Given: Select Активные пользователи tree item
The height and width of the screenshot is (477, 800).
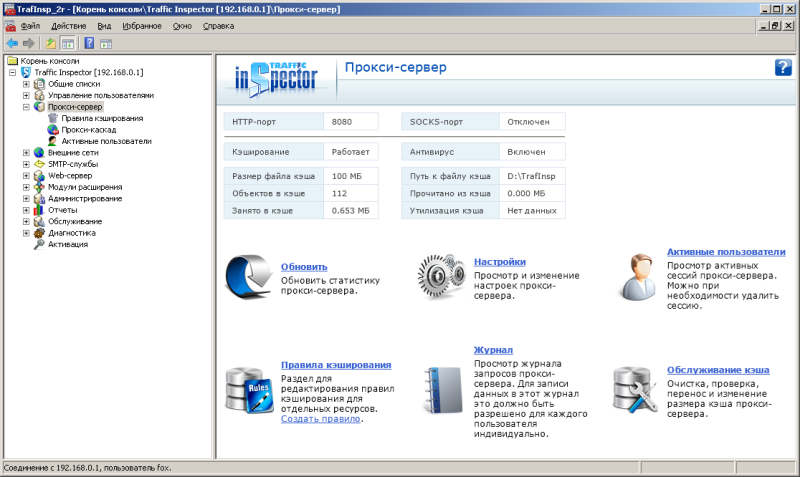Looking at the screenshot, I should pos(106,141).
